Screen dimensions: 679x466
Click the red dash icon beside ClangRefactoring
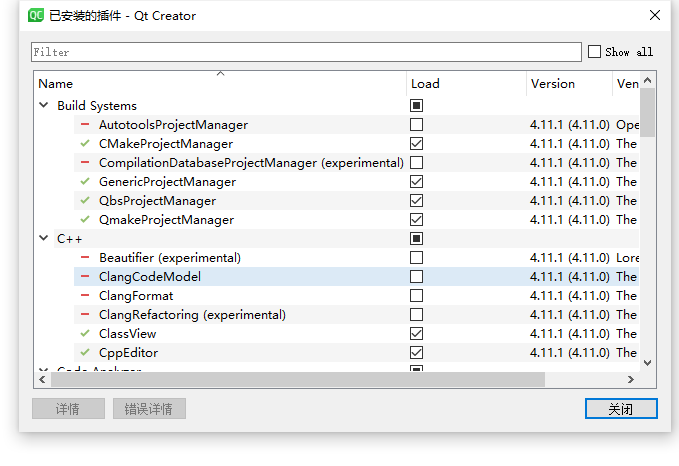[x=85, y=314]
